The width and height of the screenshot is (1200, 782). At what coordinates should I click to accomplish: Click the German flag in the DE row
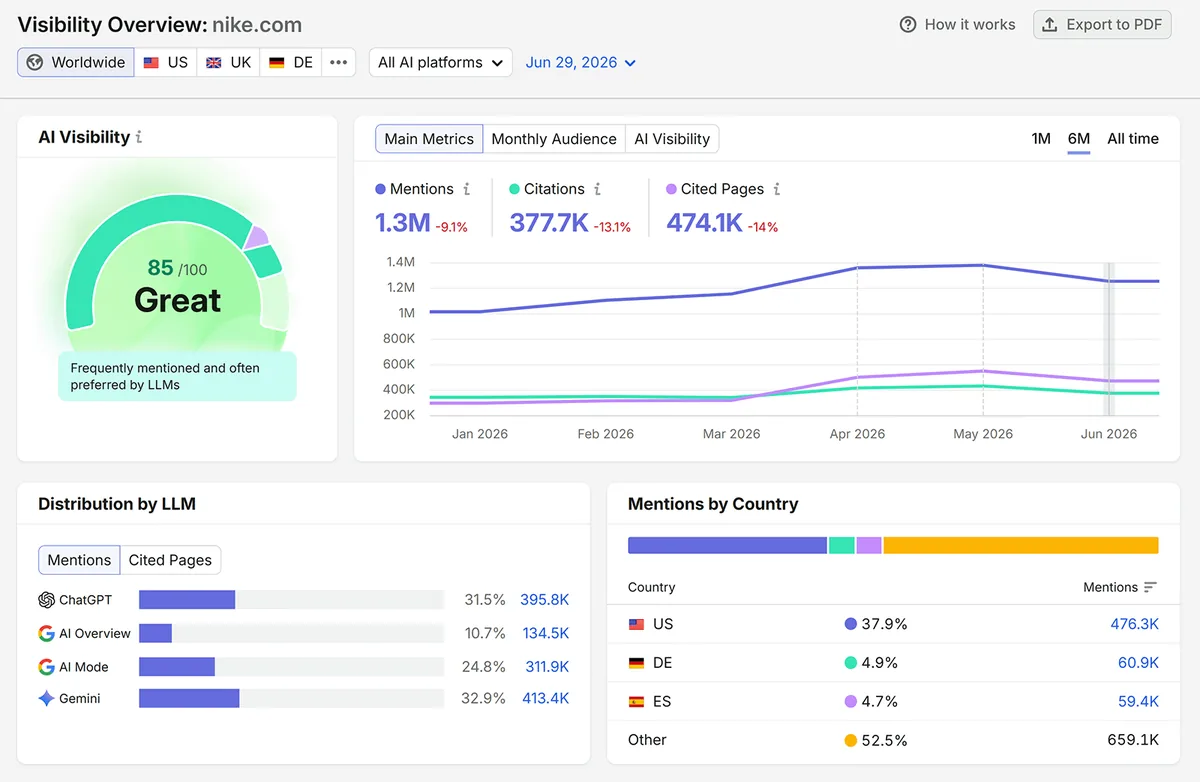pos(636,663)
